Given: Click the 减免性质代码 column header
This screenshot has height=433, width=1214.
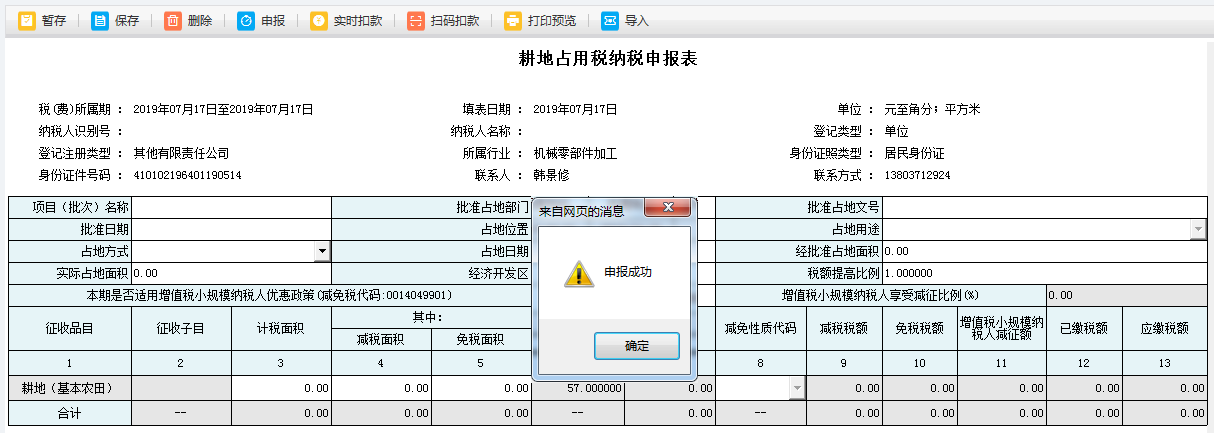Looking at the screenshot, I should point(761,327).
